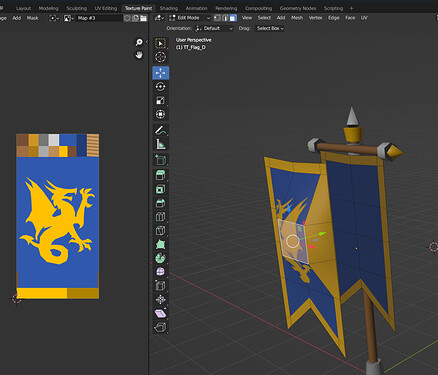
Task: Switch to the Compositing workspace tab
Action: [258, 8]
